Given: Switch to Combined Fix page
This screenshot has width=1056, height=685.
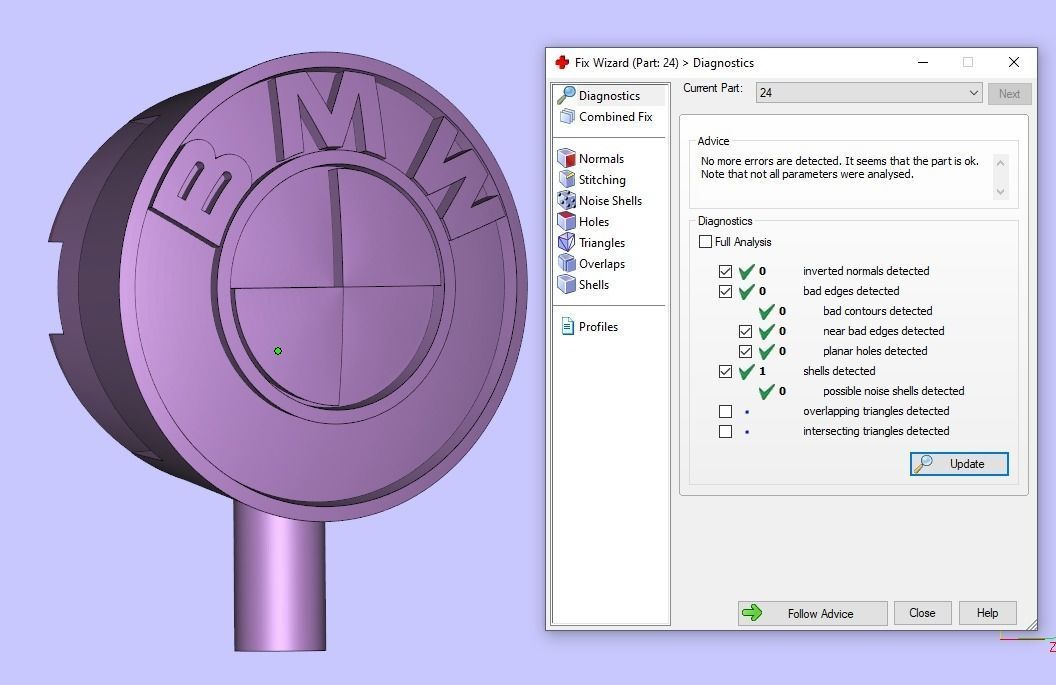Looking at the screenshot, I should pos(616,117).
